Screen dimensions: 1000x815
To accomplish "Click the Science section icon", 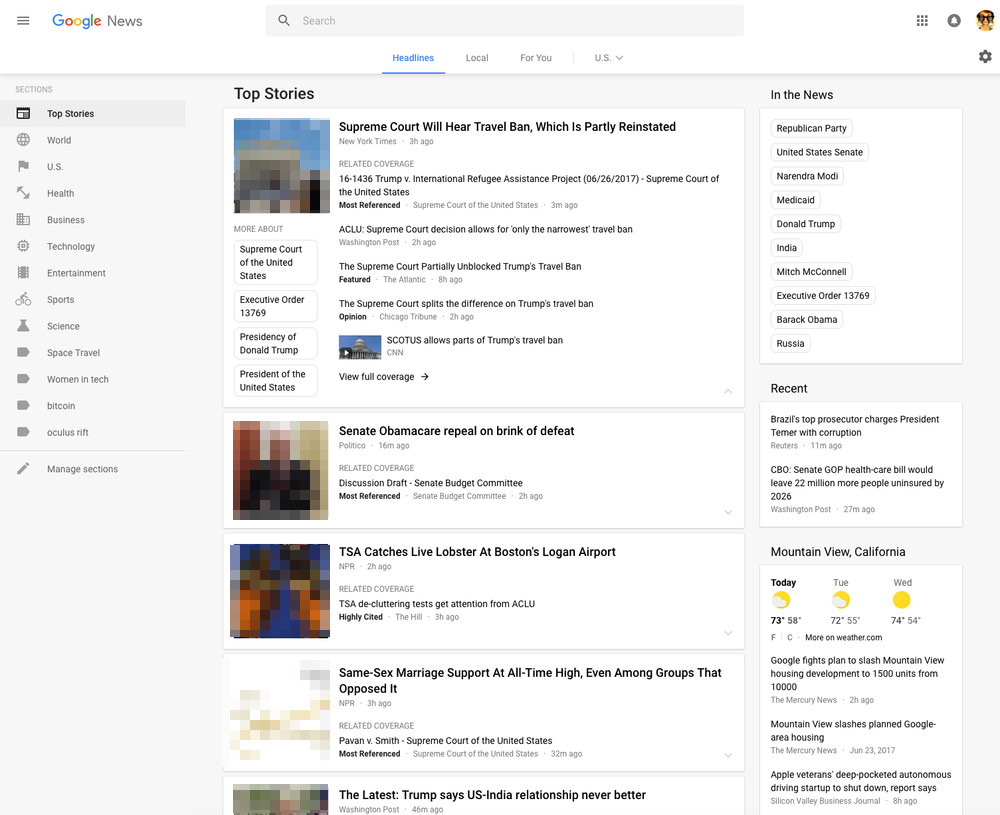I will click(23, 325).
